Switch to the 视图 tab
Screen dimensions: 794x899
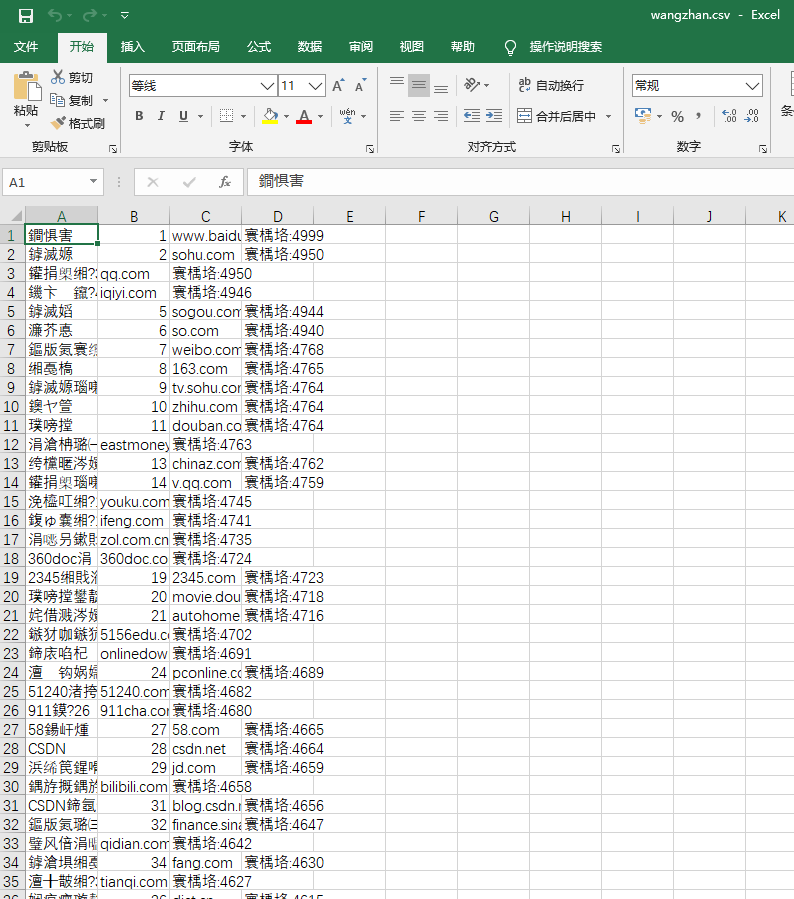(412, 47)
